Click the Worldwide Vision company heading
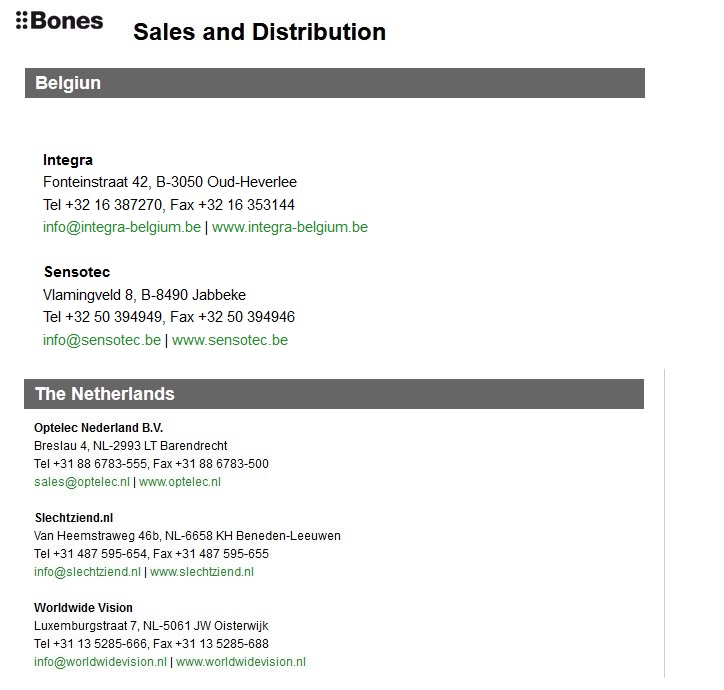Viewport: 724px width, 690px height. (x=83, y=608)
